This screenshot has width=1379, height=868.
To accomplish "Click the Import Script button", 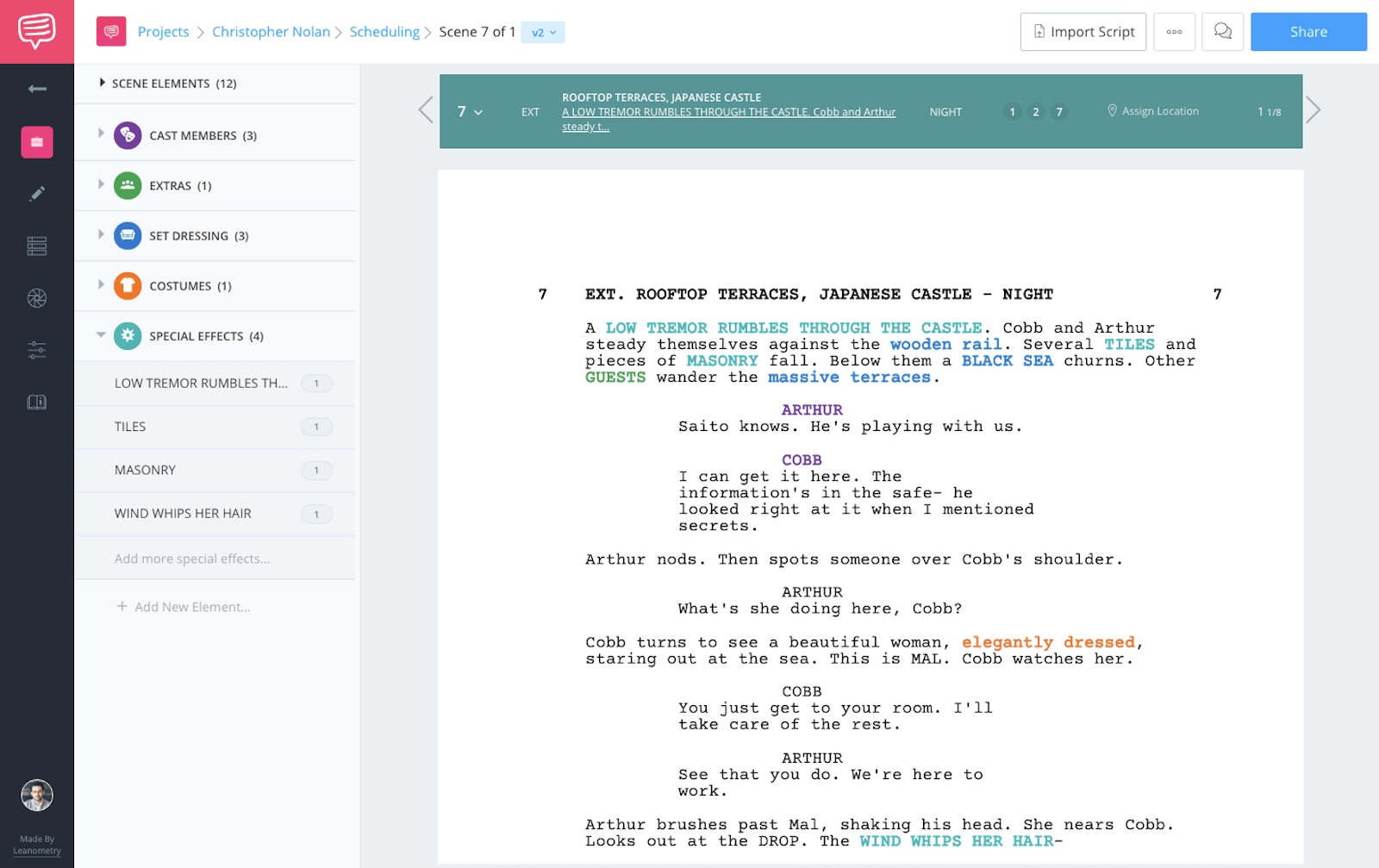I will tap(1083, 32).
